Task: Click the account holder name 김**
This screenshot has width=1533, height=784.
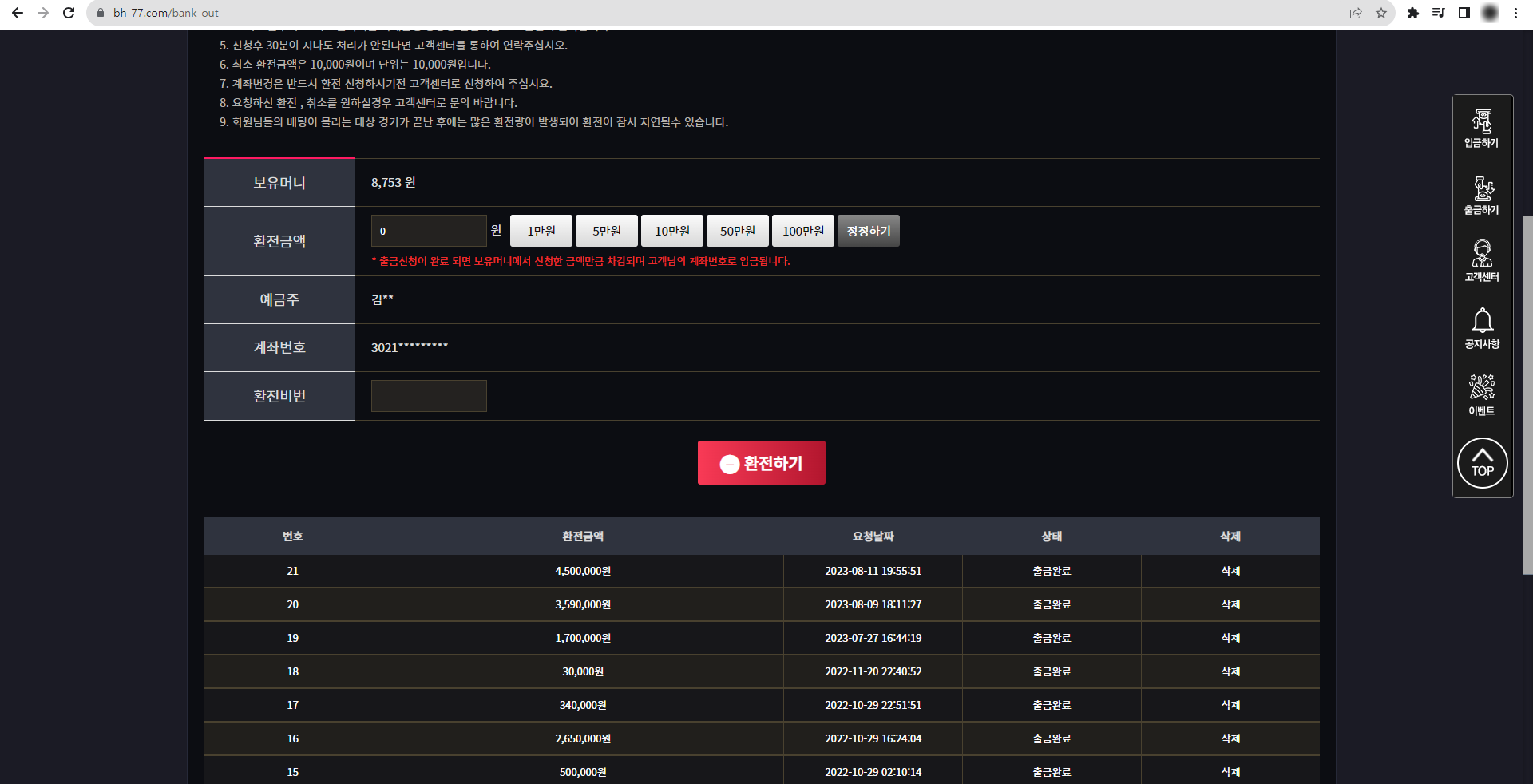Action: point(382,299)
